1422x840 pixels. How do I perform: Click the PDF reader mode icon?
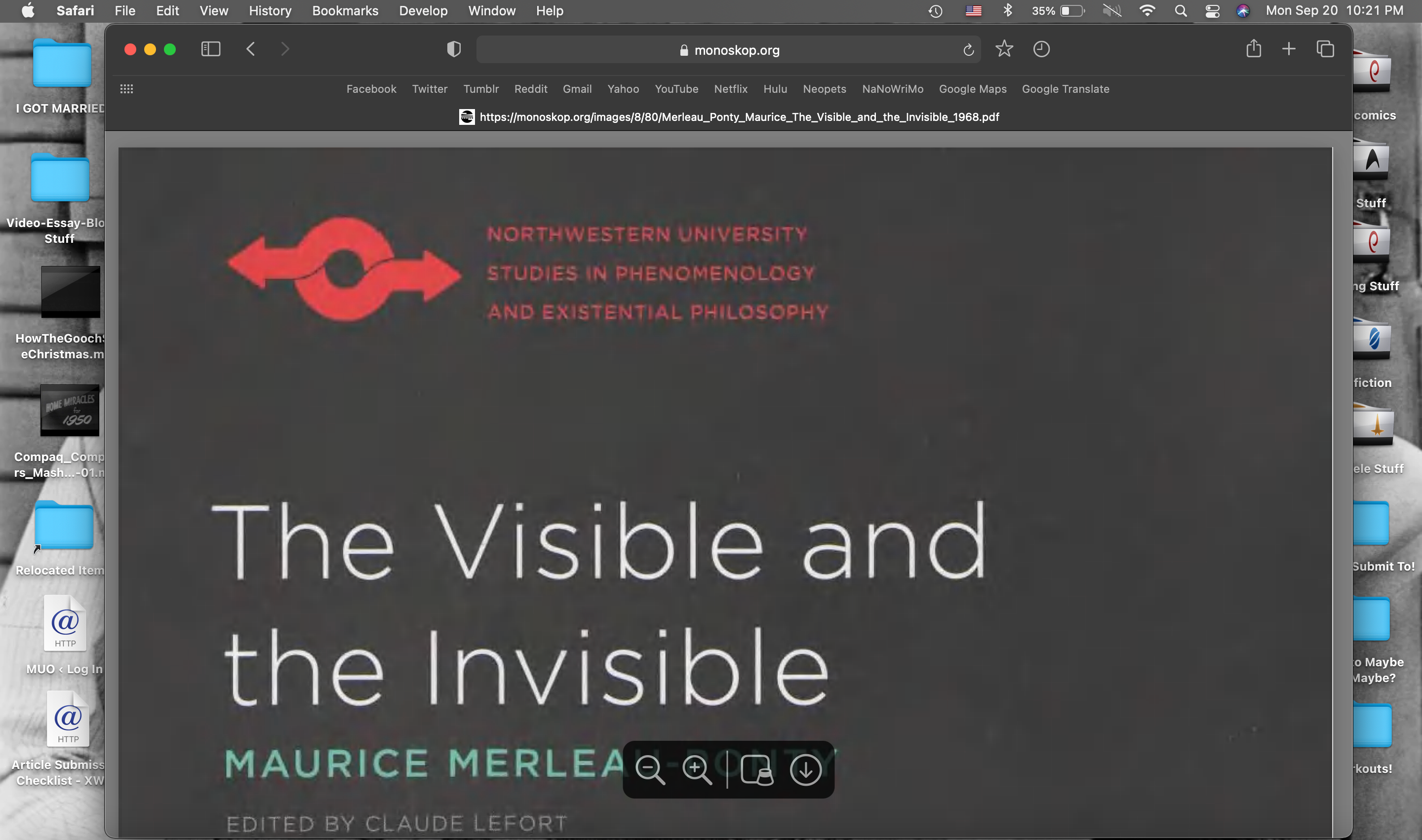pyautogui.click(x=757, y=769)
